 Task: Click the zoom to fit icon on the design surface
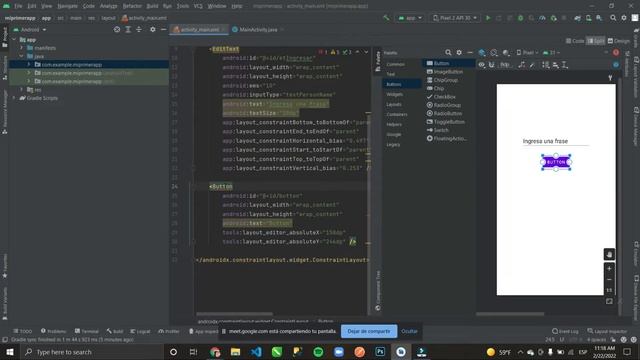(x=609, y=301)
